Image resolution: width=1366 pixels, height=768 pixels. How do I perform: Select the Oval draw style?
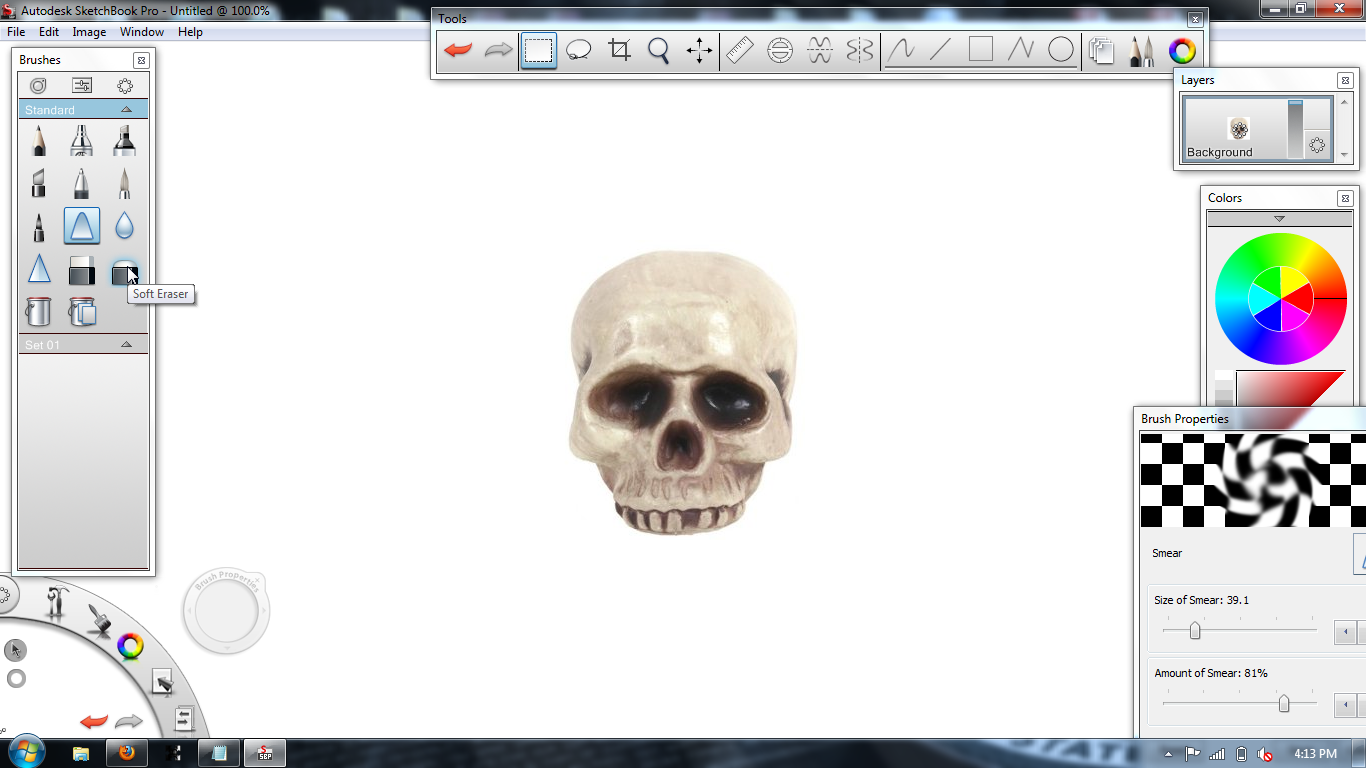1061,50
